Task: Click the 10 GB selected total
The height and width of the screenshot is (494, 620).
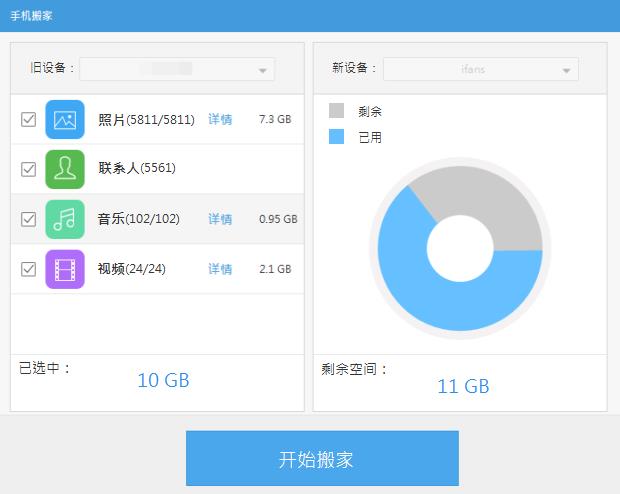Action: pyautogui.click(x=163, y=380)
